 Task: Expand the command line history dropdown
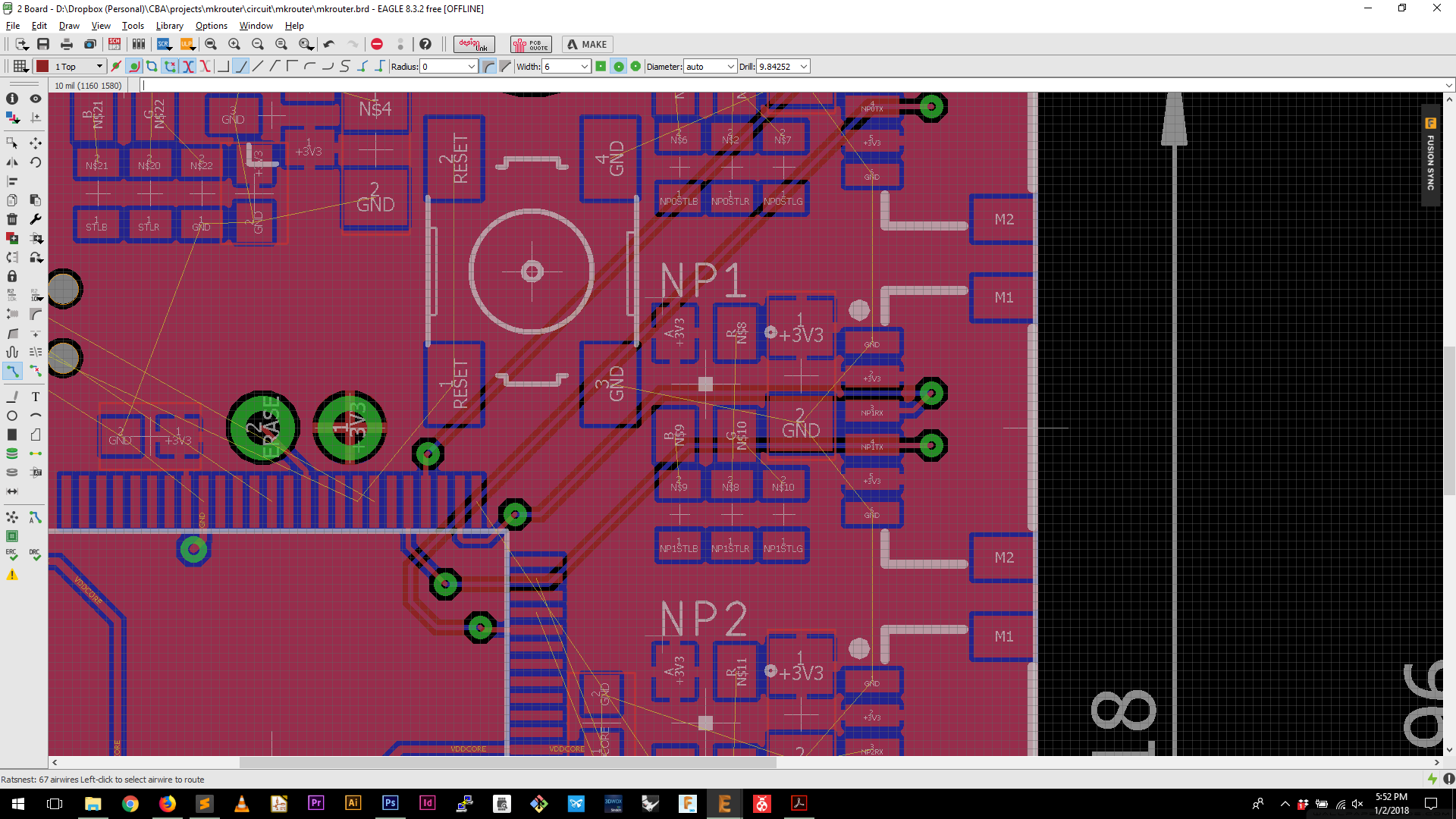[x=1448, y=86]
